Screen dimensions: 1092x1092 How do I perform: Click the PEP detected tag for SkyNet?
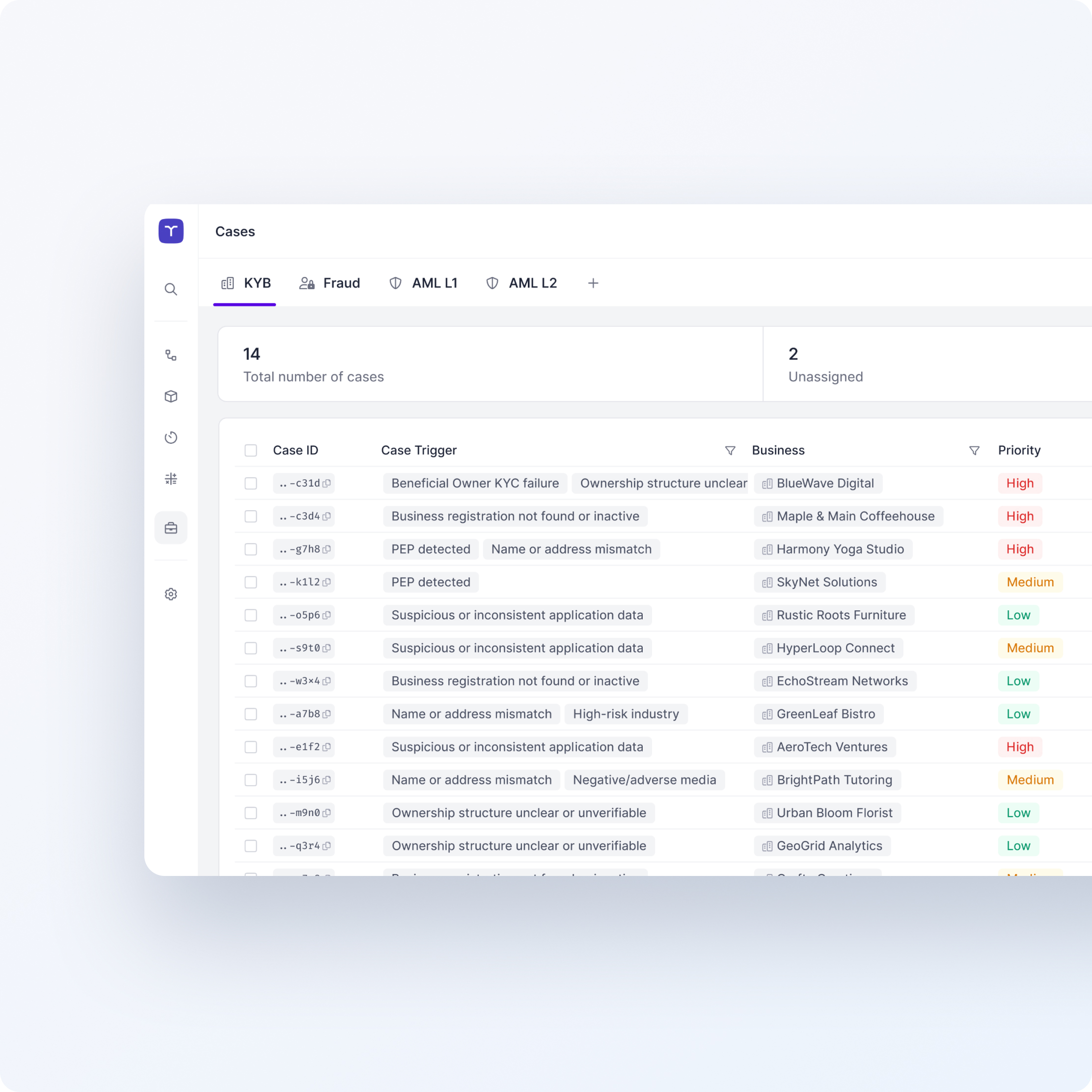[431, 582]
